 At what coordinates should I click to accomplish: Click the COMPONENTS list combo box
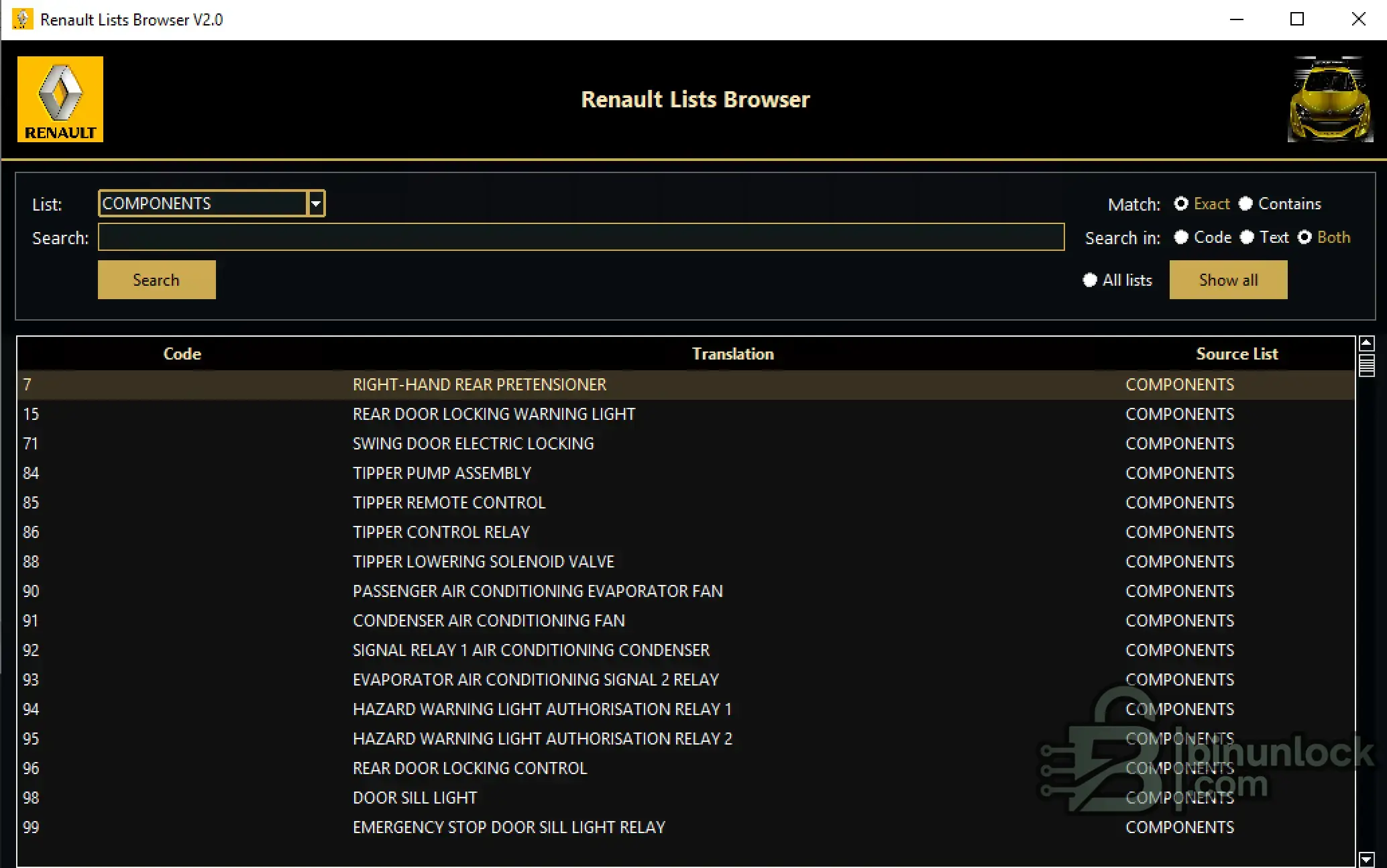[212, 203]
